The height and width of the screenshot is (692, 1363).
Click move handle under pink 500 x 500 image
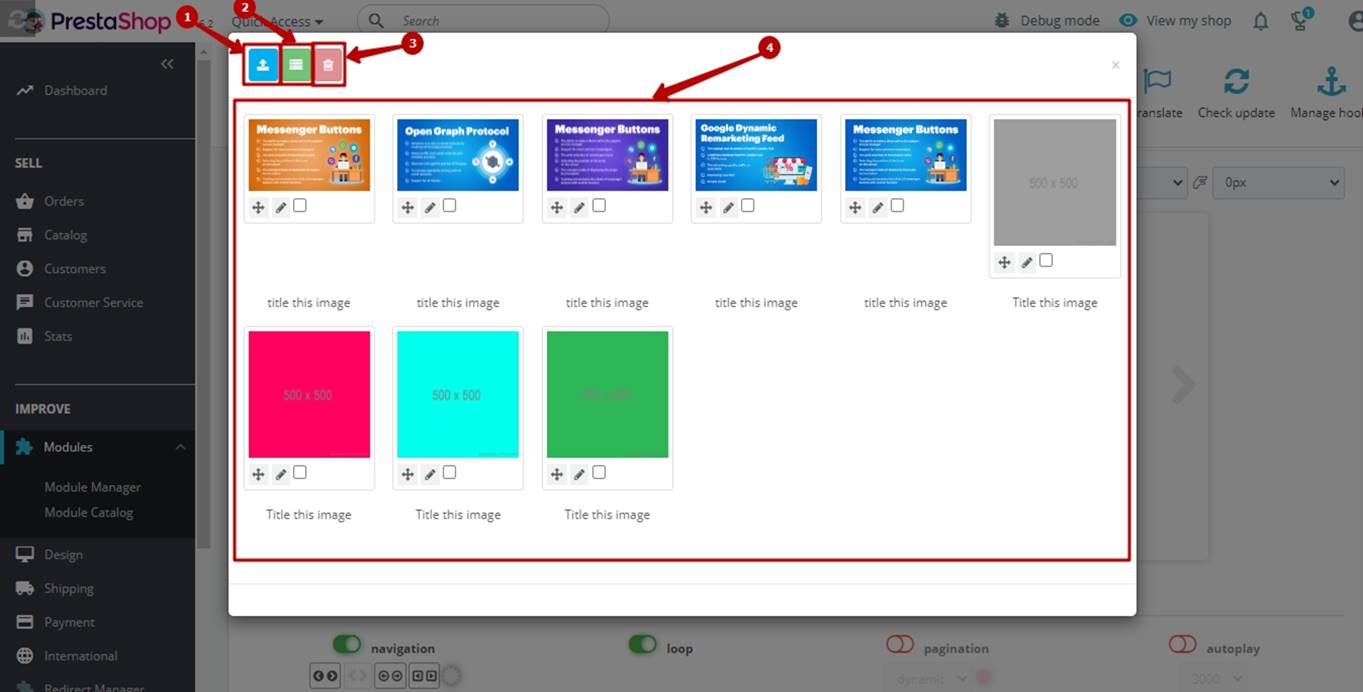[x=258, y=474]
